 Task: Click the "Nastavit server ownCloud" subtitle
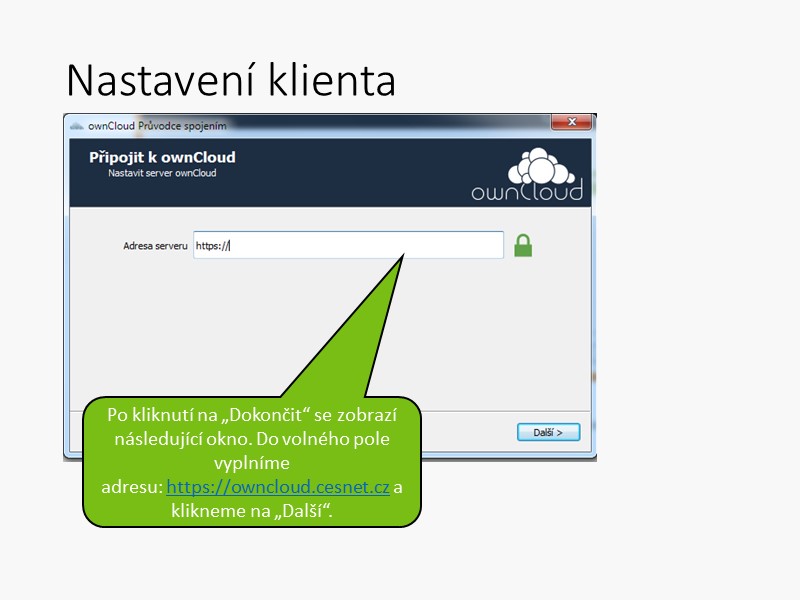tap(162, 173)
